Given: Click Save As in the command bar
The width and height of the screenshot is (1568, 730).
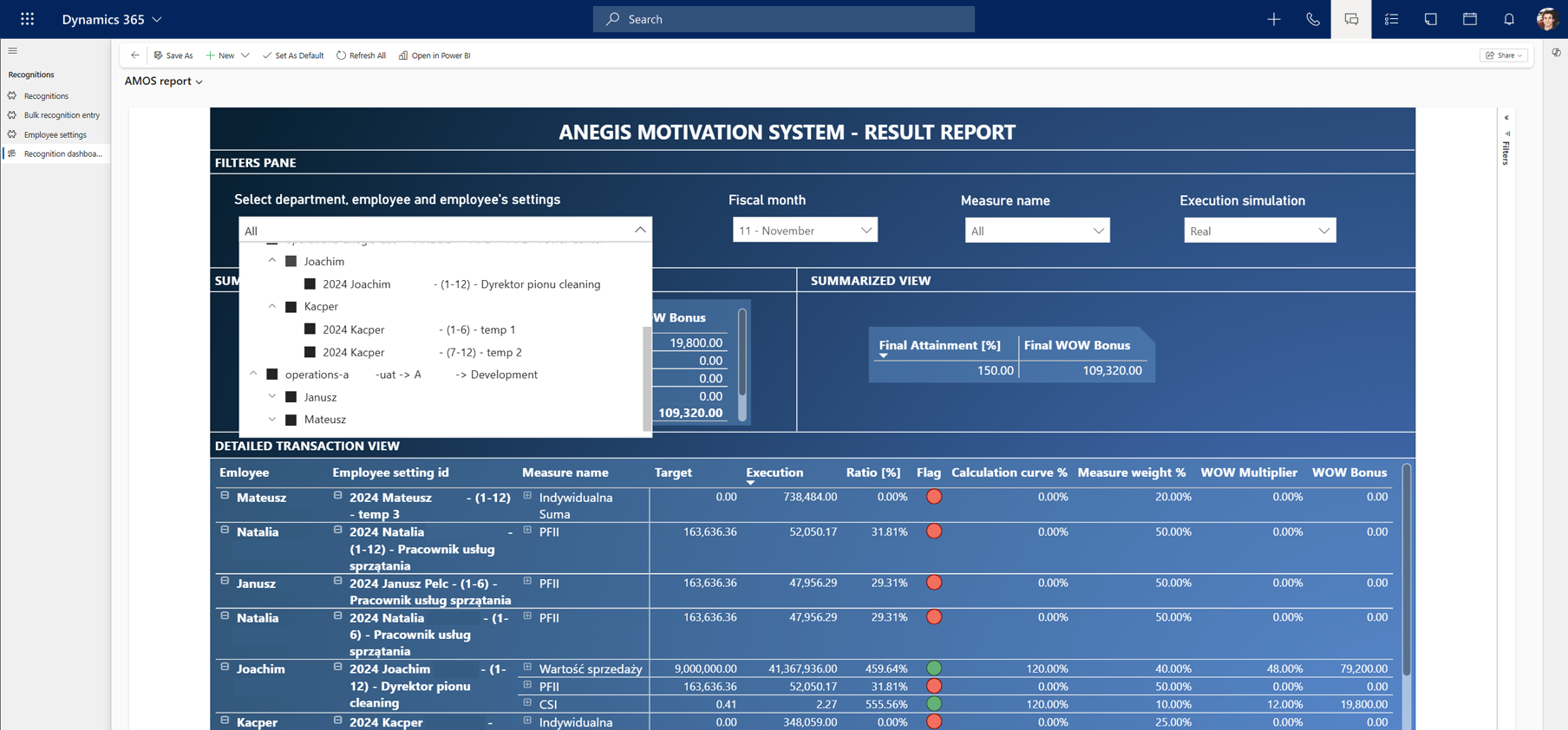Looking at the screenshot, I should point(173,55).
